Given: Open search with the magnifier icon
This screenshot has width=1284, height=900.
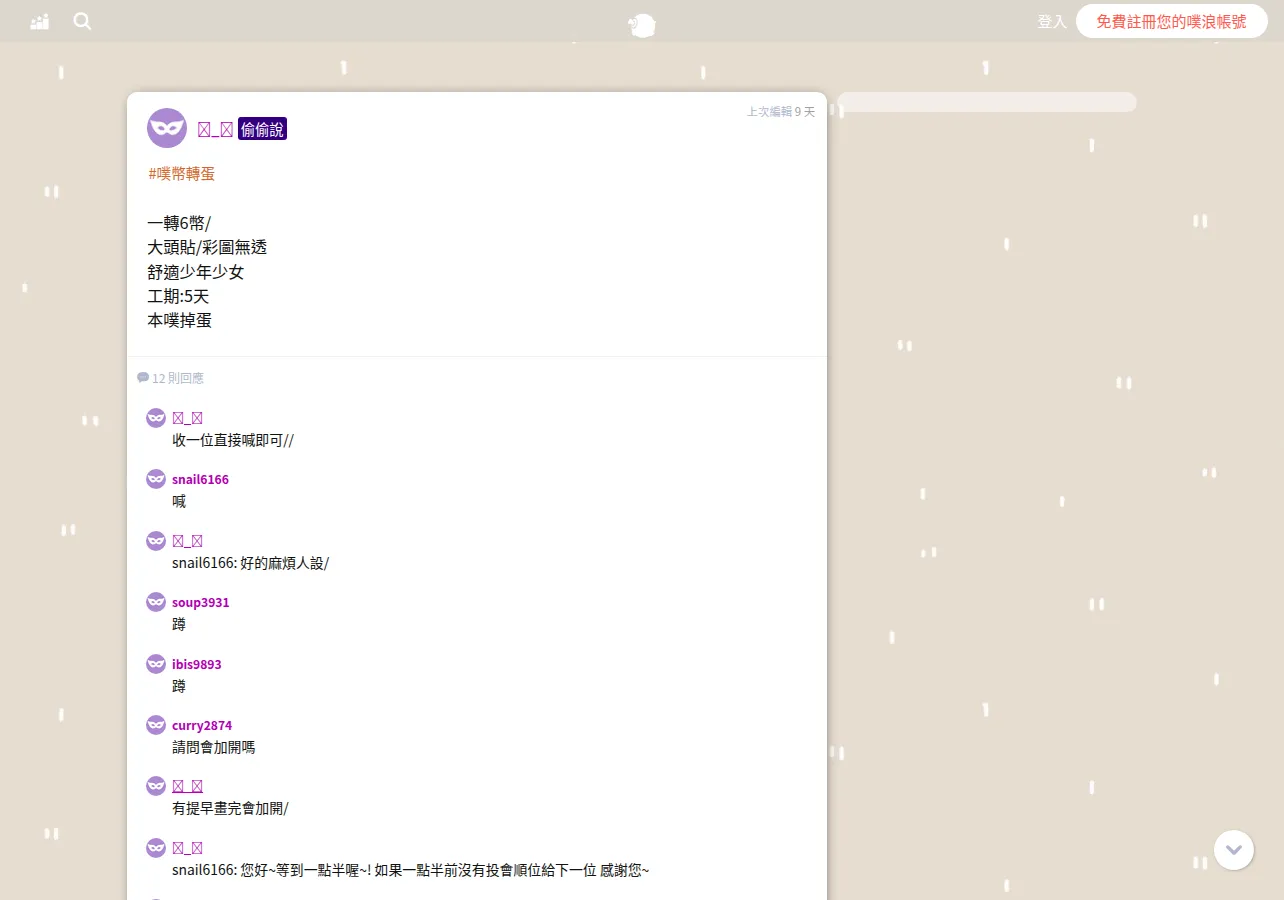Looking at the screenshot, I should [82, 21].
